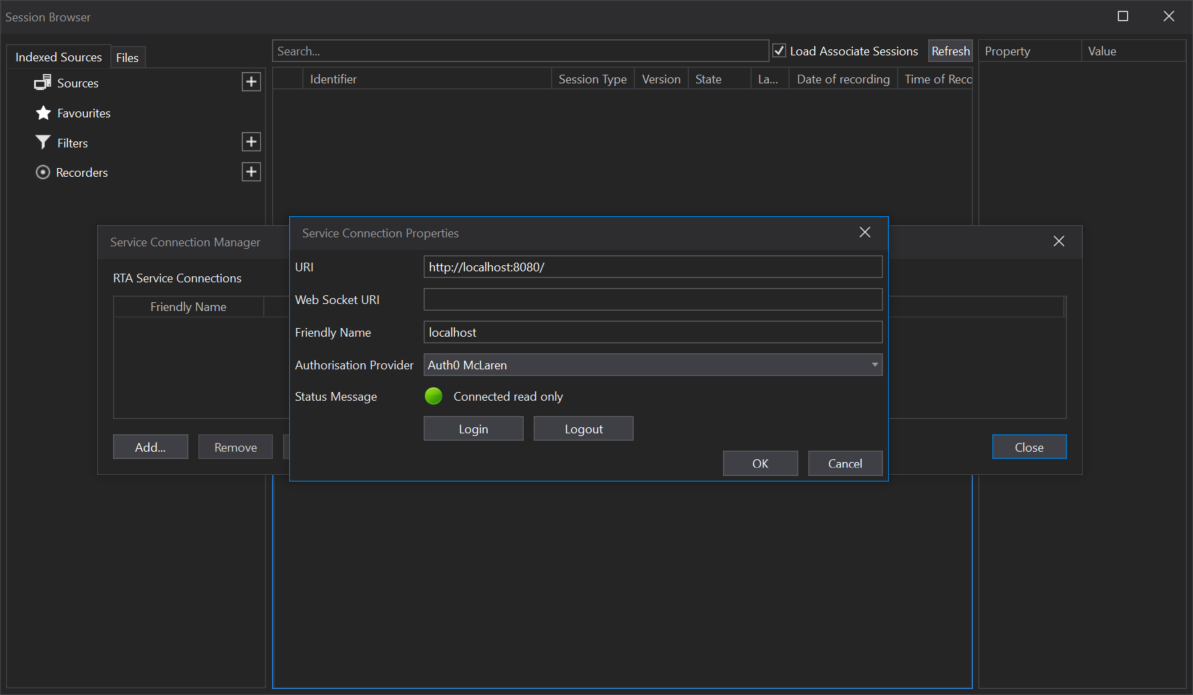Disable Load Associate Sessions
1193x695 pixels.
pos(778,50)
